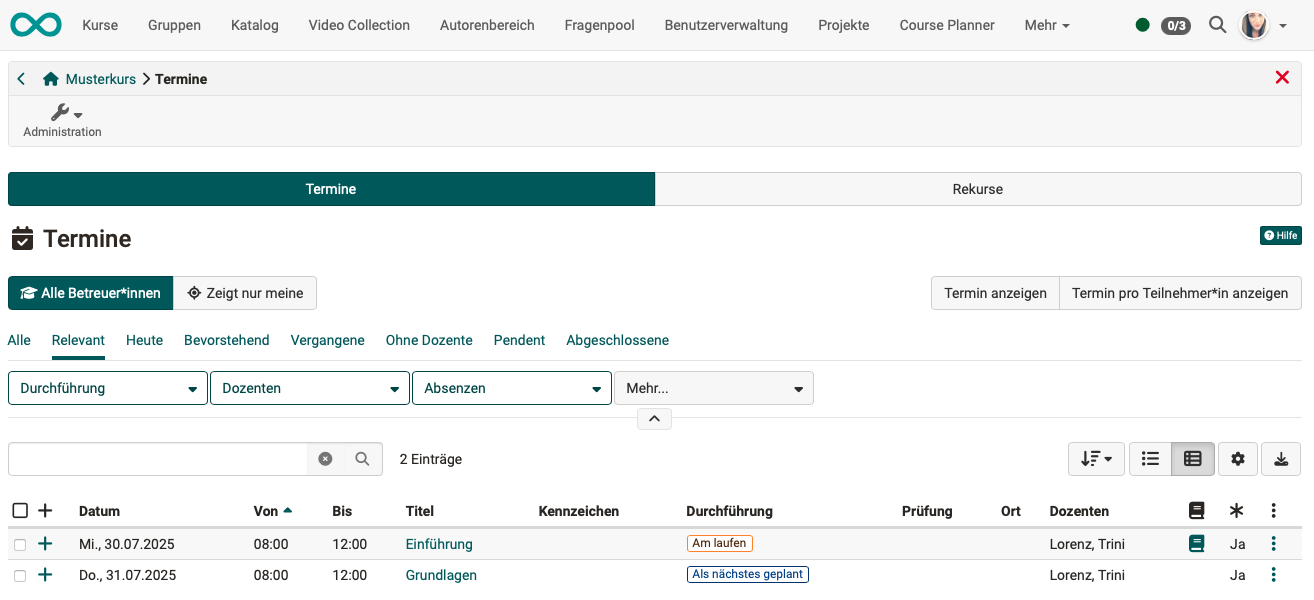Open the row actions menu for Grundlagen
The width and height of the screenshot is (1314, 600).
[x=1273, y=574]
